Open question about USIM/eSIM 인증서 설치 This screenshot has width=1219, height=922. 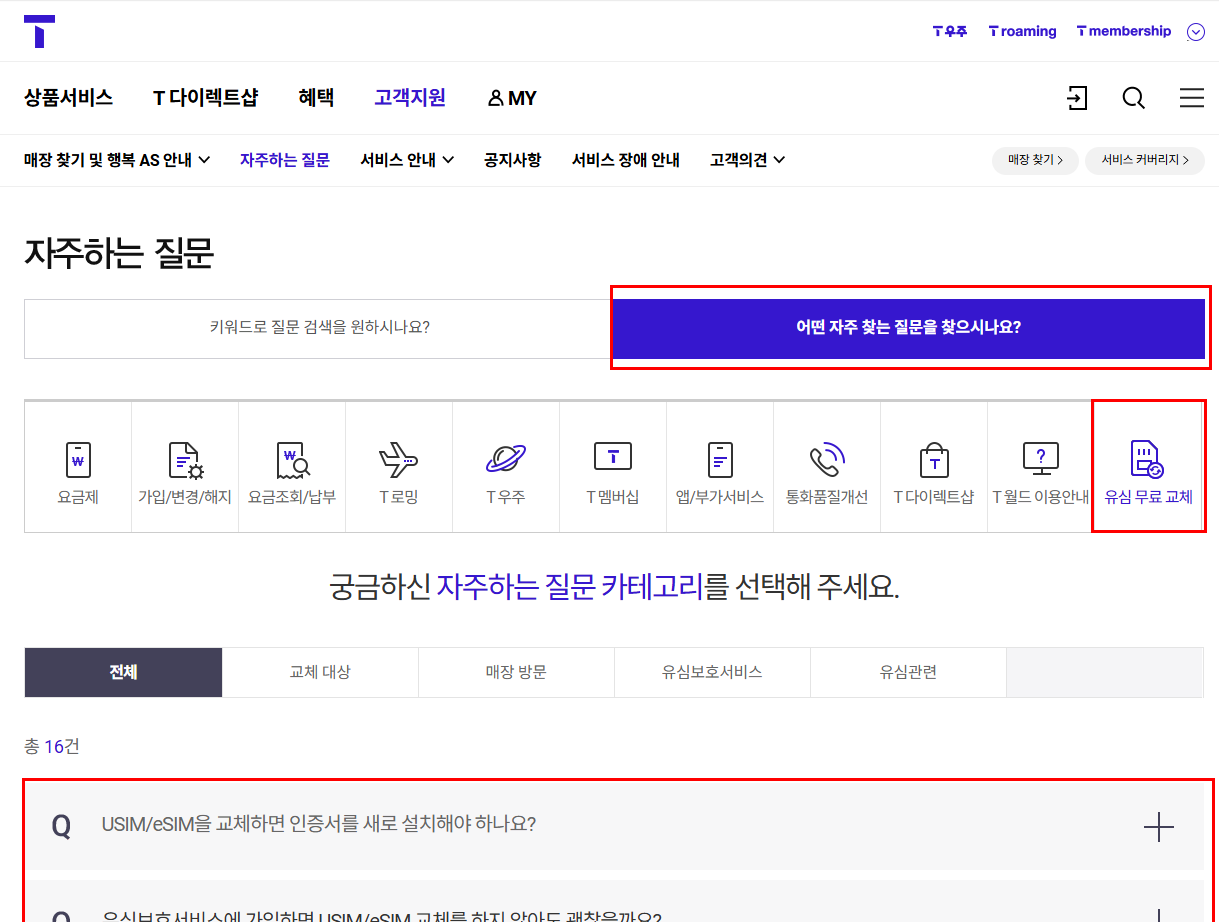(614, 825)
